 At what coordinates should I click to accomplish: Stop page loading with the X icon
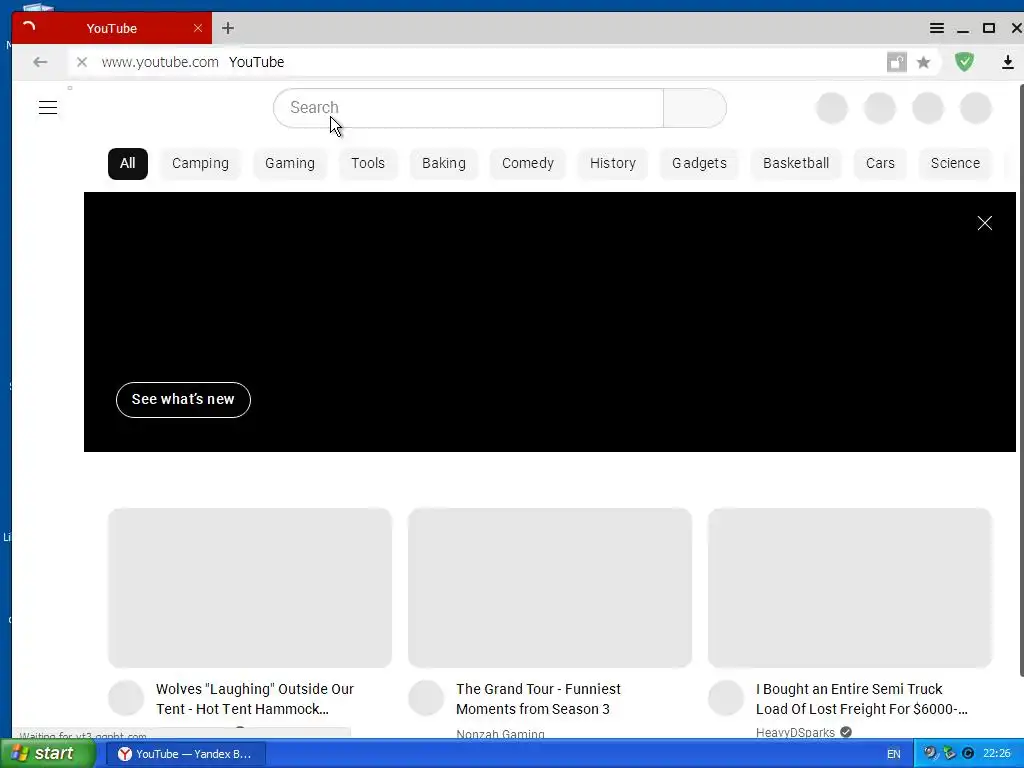pyautogui.click(x=82, y=62)
